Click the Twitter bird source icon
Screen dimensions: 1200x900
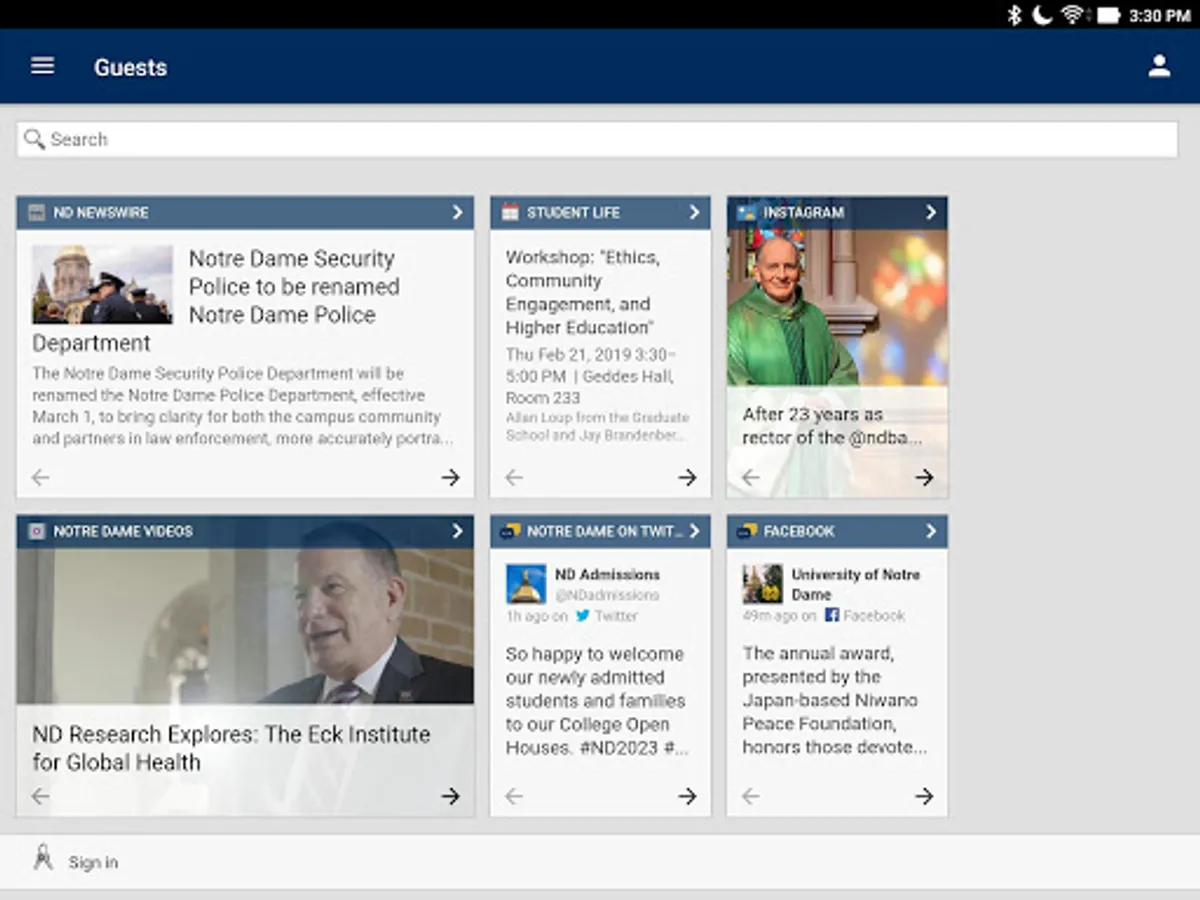point(582,616)
